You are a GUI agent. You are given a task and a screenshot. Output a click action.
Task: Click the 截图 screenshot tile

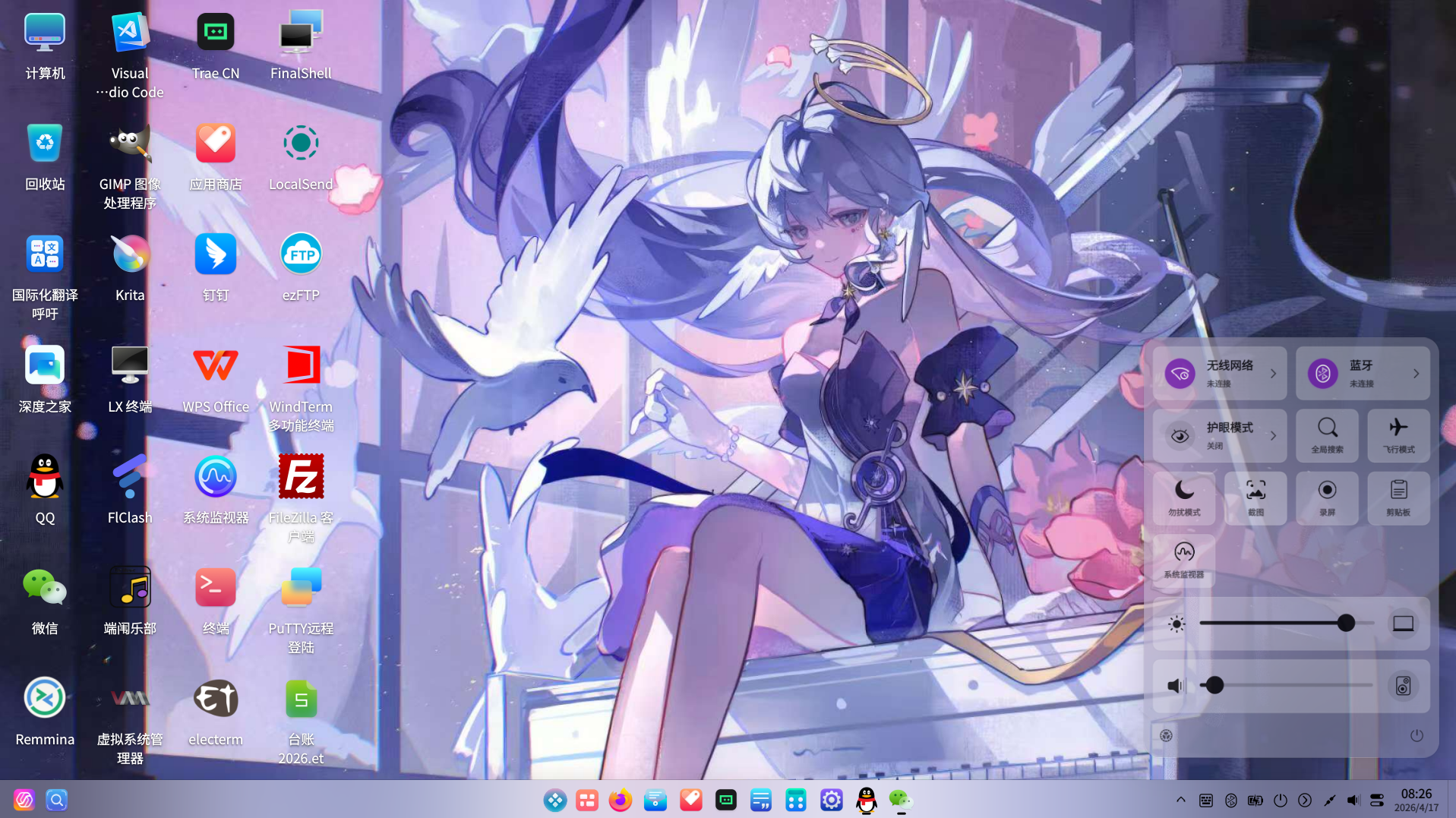pyautogui.click(x=1255, y=498)
